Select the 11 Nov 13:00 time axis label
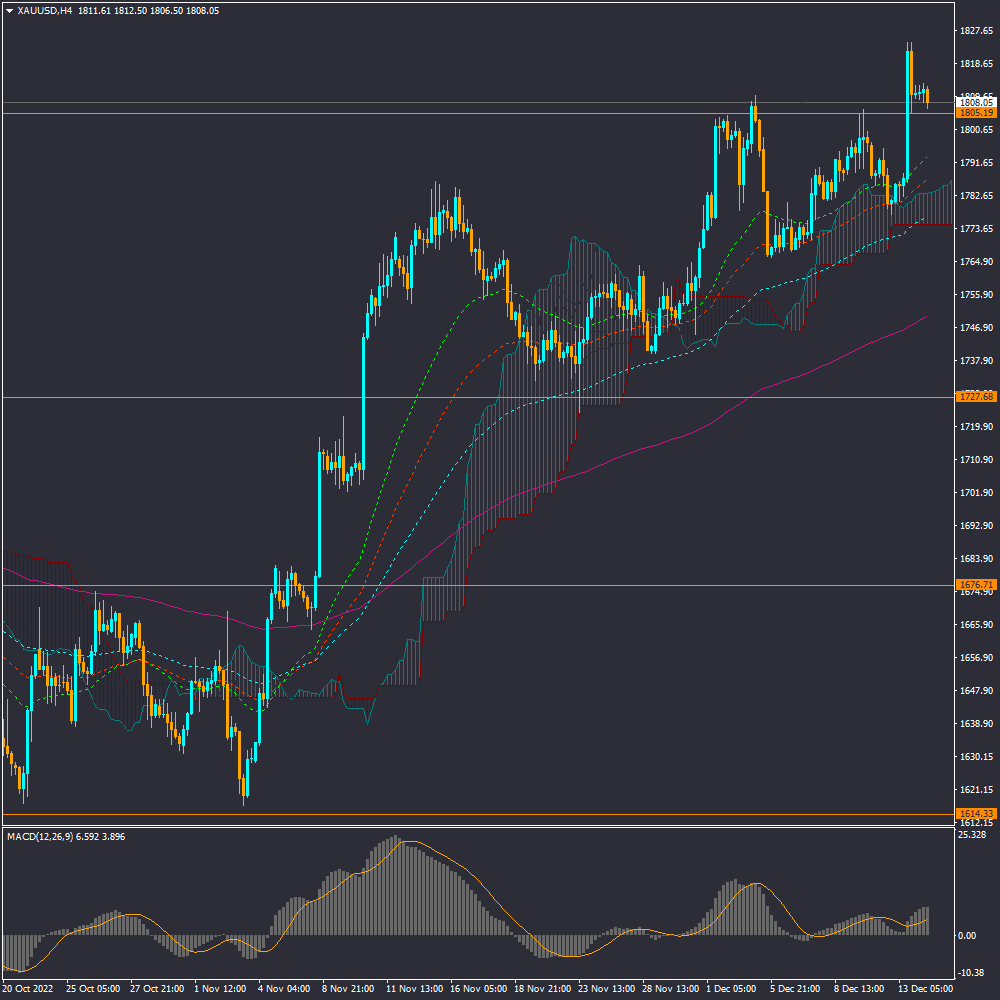The width and height of the screenshot is (1000, 1000). 414,988
